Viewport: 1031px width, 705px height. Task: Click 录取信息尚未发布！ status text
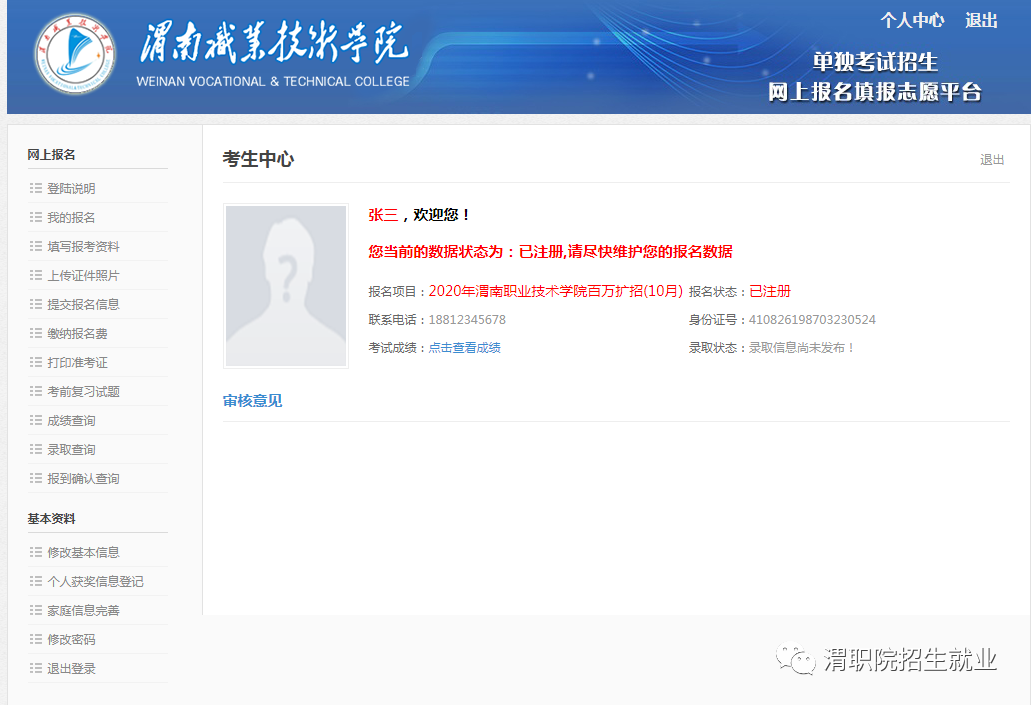point(802,348)
